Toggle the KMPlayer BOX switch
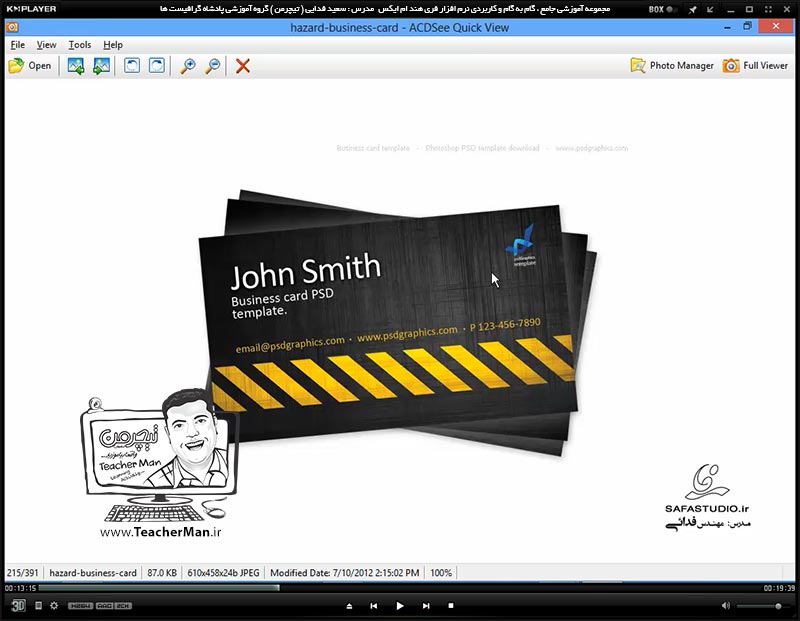The image size is (800, 621). pos(663,9)
